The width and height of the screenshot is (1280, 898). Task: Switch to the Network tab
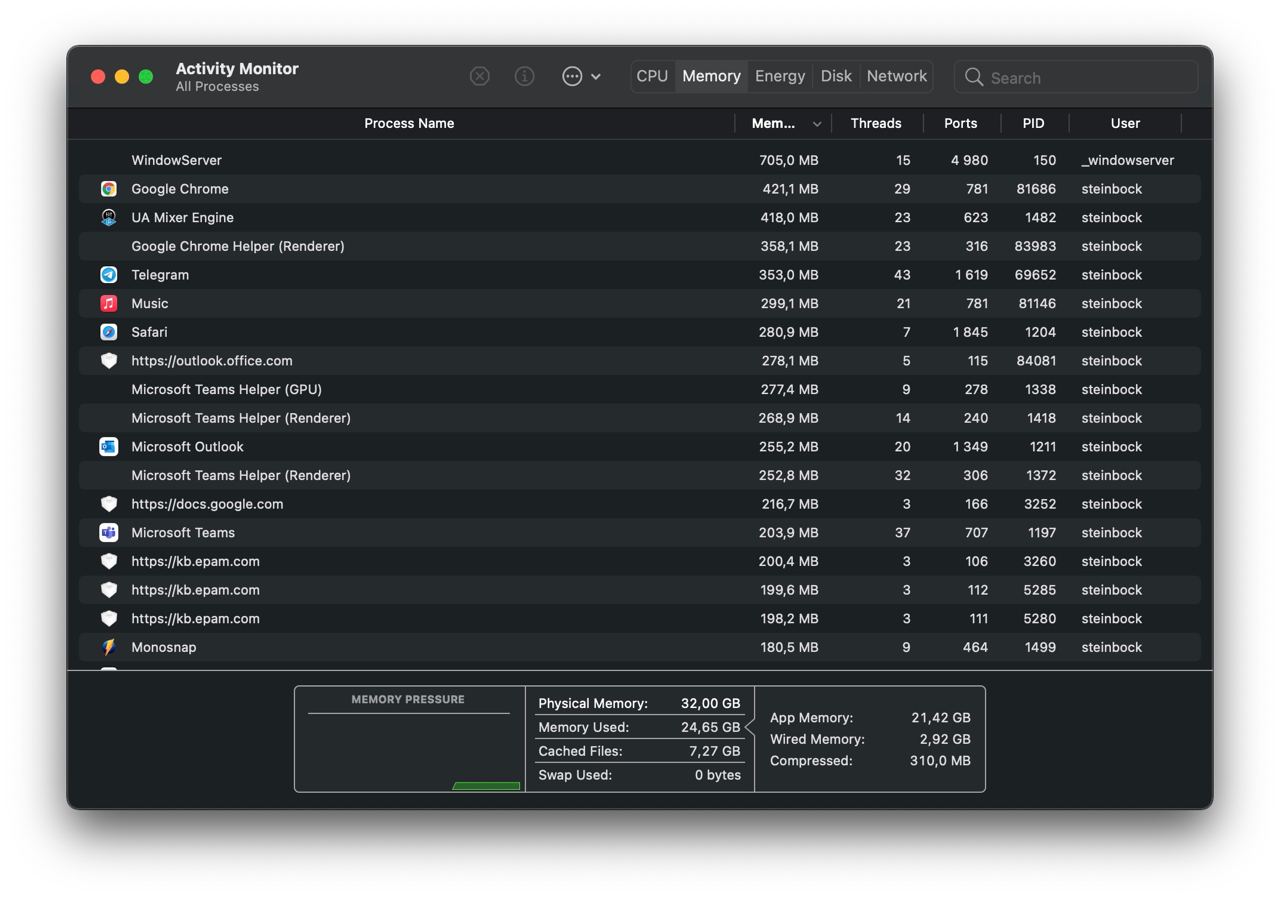[897, 76]
